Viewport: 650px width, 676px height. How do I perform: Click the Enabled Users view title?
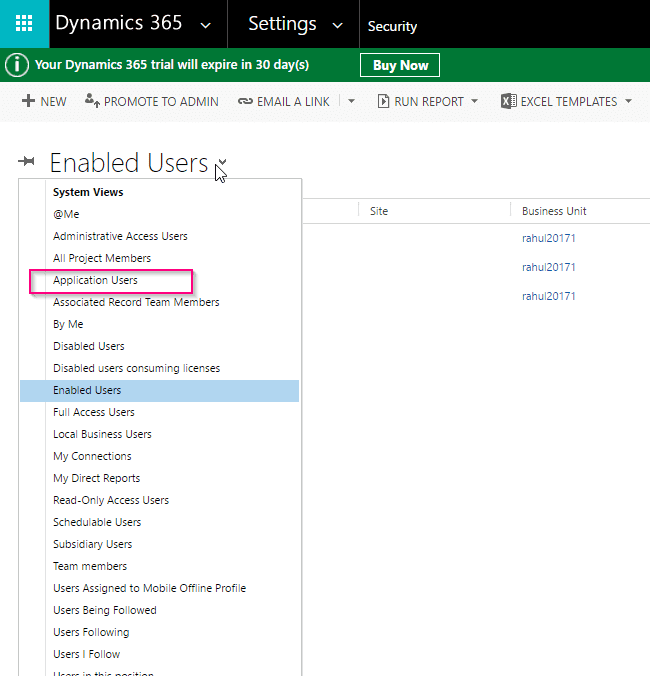(129, 163)
